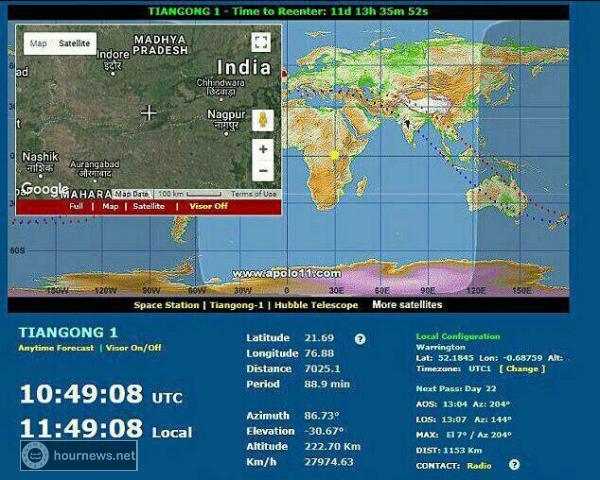Click the TIANGONG 1 title heading
This screenshot has width=600, height=480.
[68, 332]
